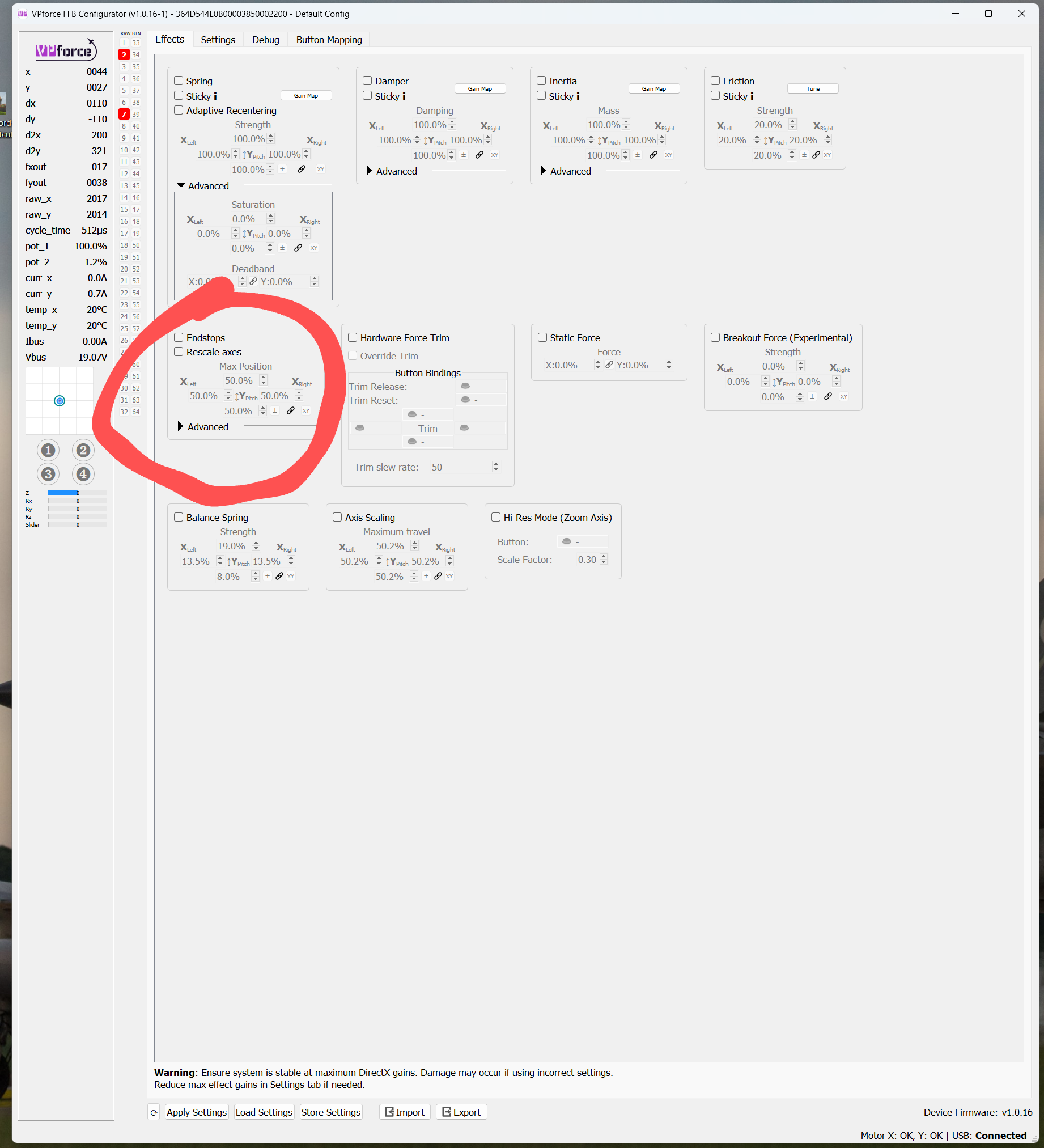Increase the Hi-Res Mode Scale Factor
This screenshot has height=1148, width=1044.
(603, 556)
